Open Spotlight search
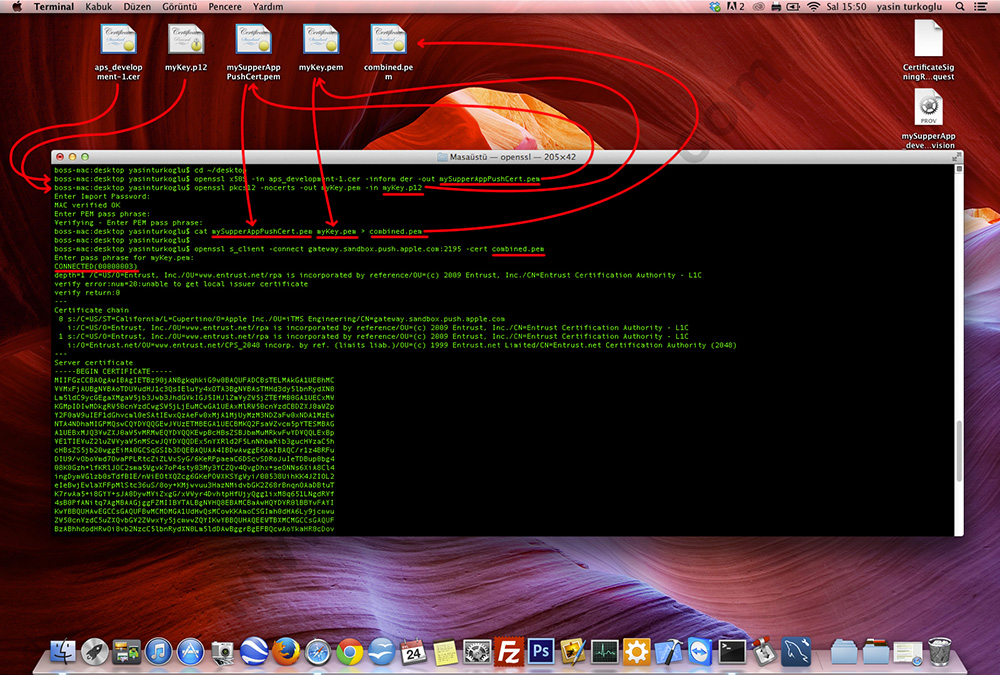 pos(960,6)
